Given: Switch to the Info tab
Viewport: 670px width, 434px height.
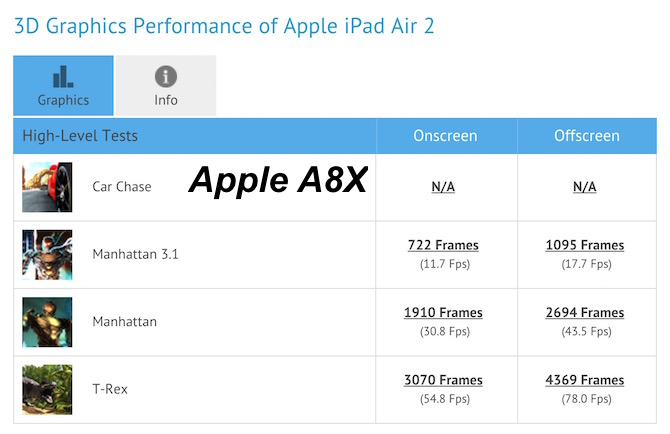Looking at the screenshot, I should pyautogui.click(x=166, y=85).
